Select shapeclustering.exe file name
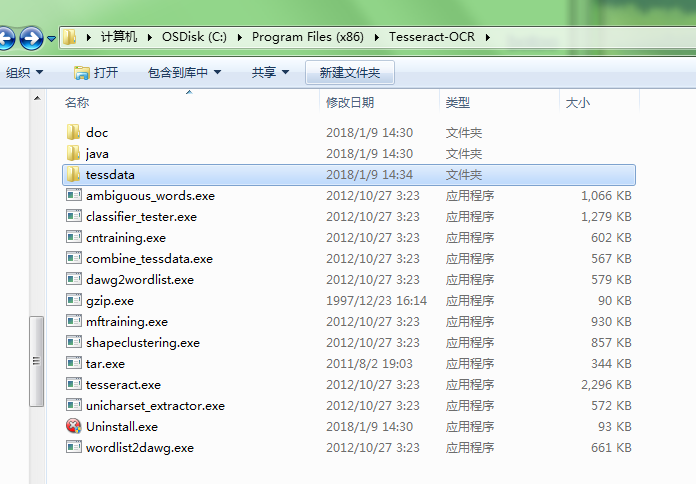 (x=143, y=343)
